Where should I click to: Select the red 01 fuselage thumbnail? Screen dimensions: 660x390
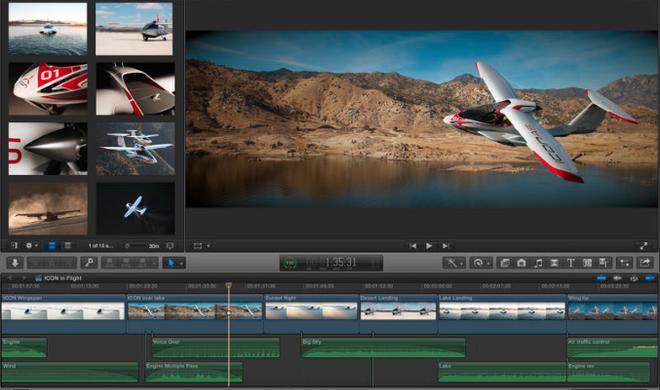tap(48, 89)
